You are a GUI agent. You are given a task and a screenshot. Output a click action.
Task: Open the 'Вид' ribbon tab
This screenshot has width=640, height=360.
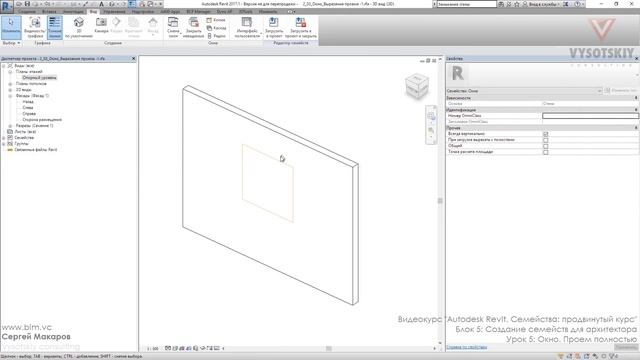pos(93,12)
